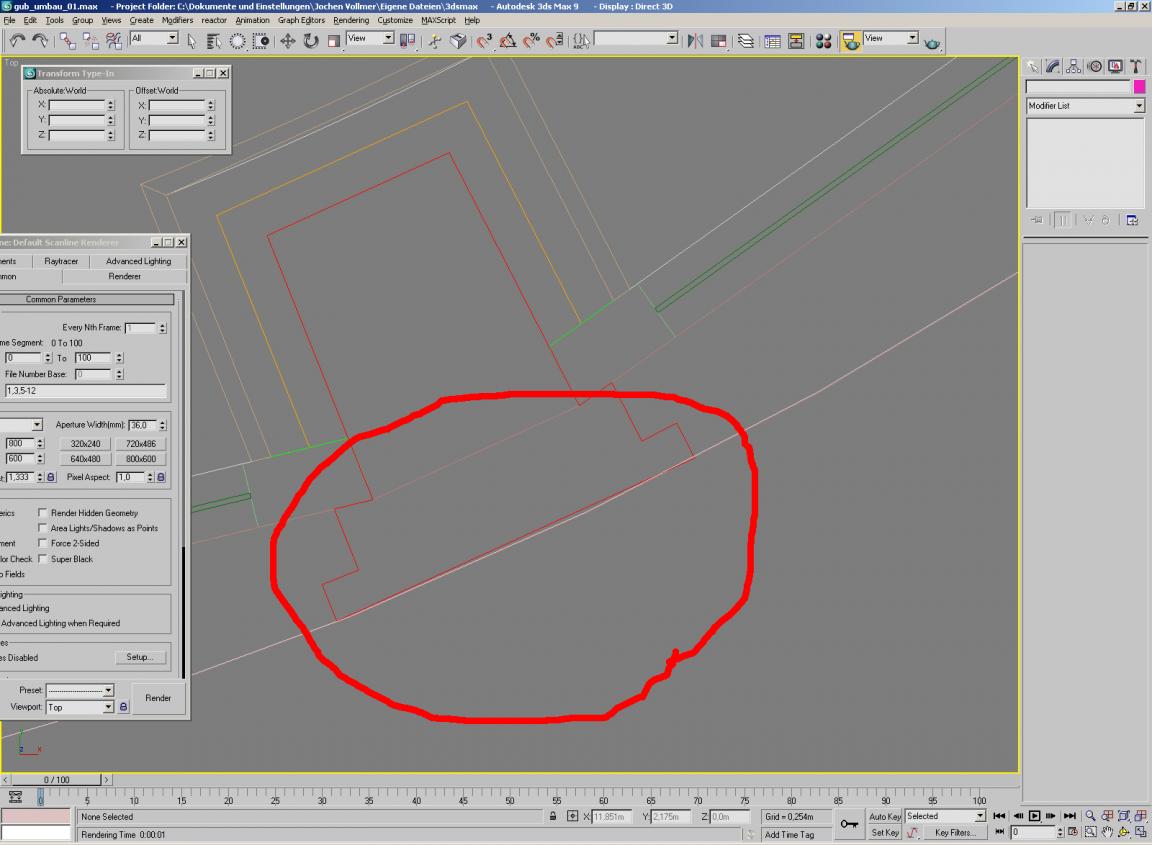Choose the 800x600 resolution preset

[x=139, y=459]
